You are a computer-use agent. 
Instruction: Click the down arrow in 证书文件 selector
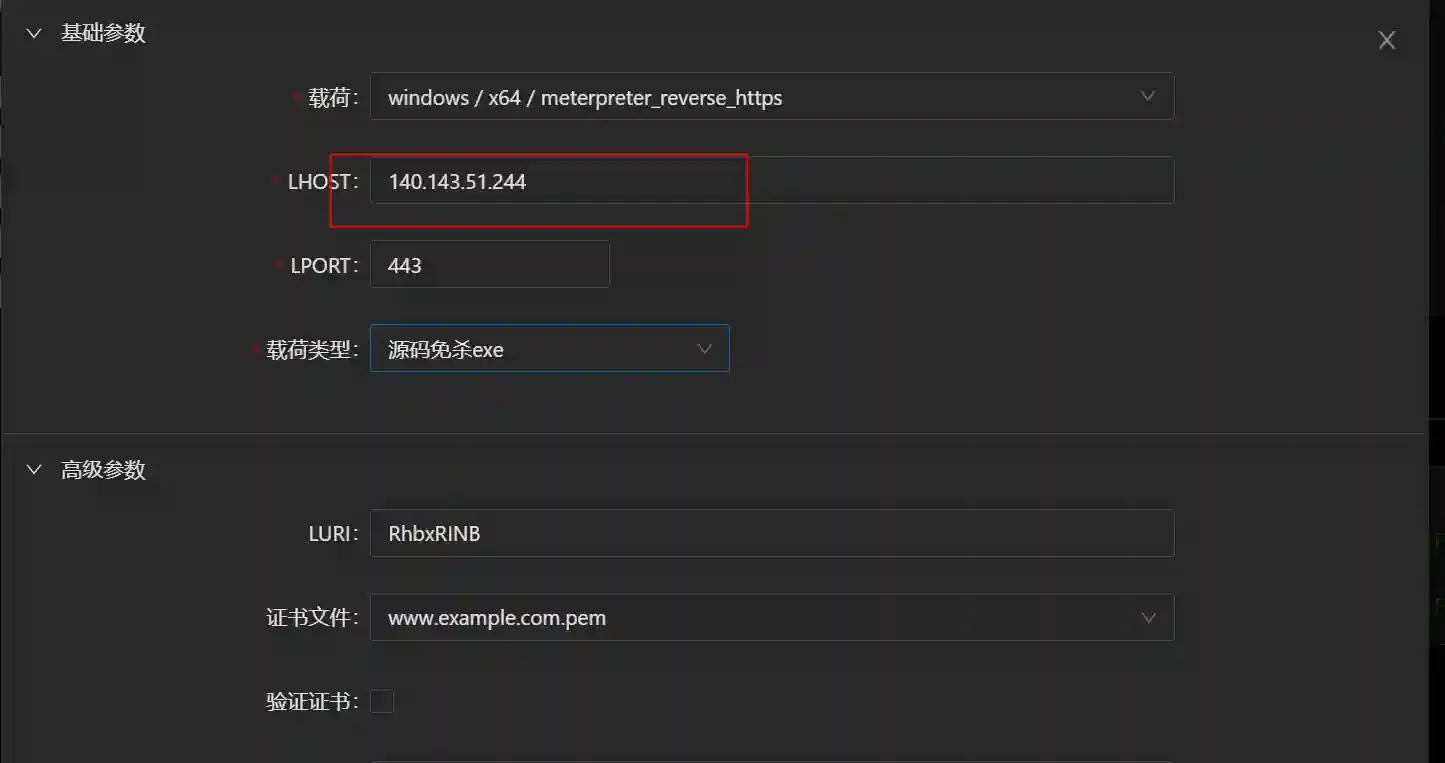(1147, 617)
